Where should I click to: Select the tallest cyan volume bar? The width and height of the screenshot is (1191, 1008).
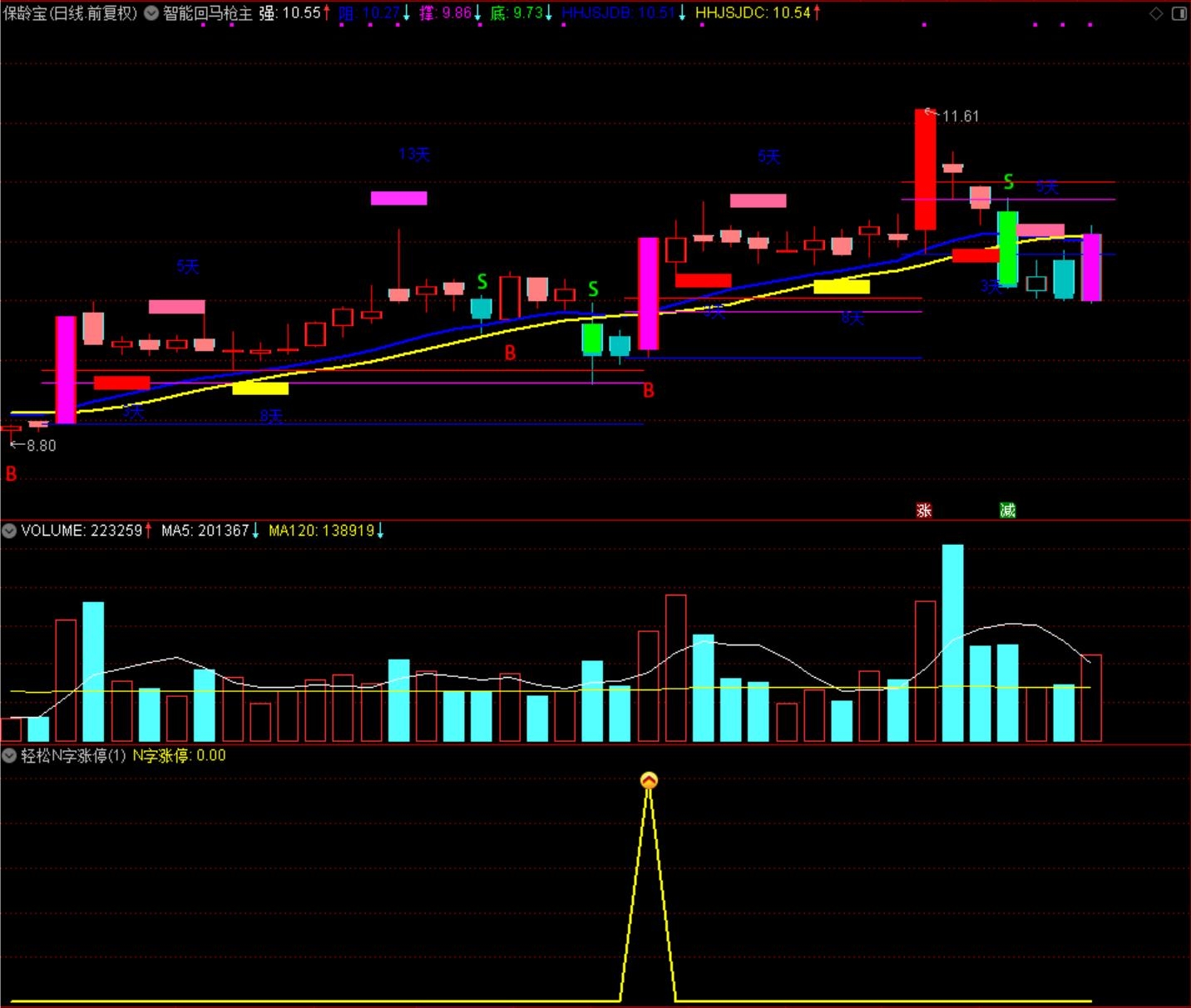[952, 643]
